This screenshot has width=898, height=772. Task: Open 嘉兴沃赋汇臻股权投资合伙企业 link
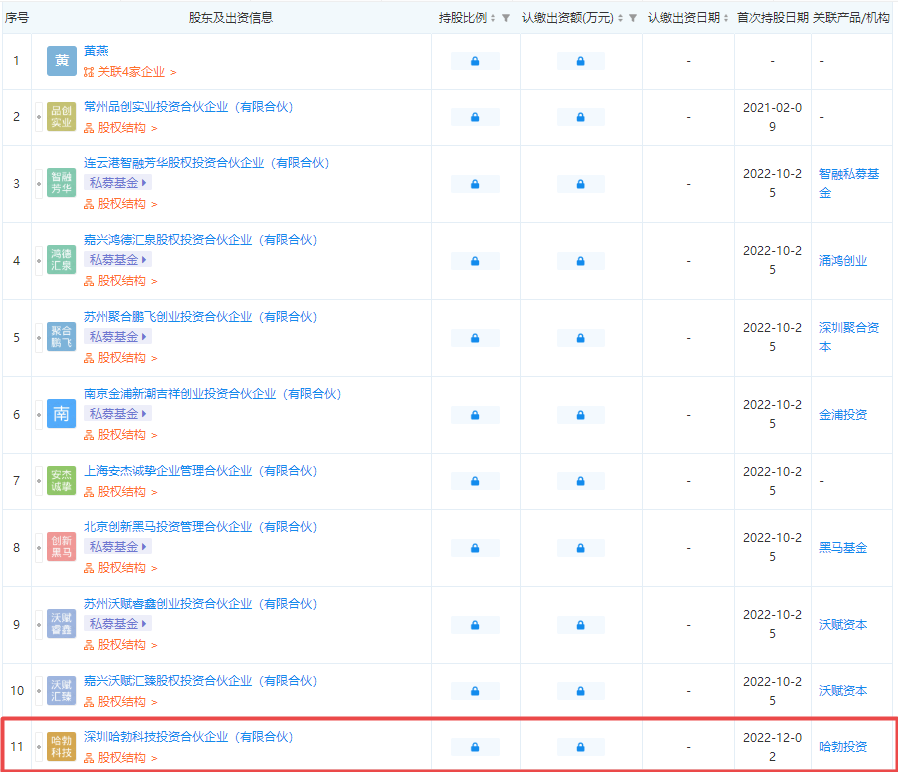(x=200, y=681)
